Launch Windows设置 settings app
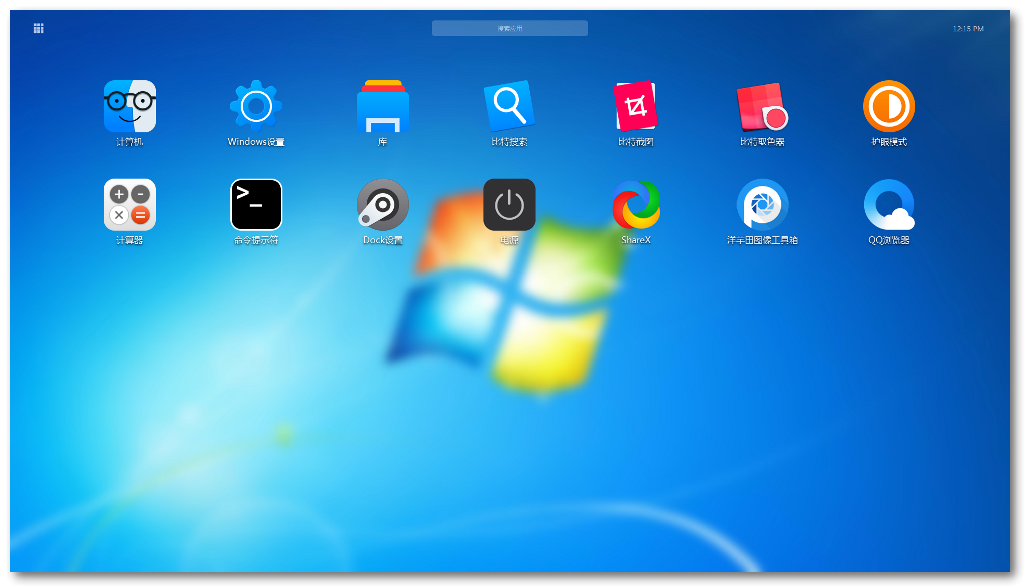 (256, 105)
